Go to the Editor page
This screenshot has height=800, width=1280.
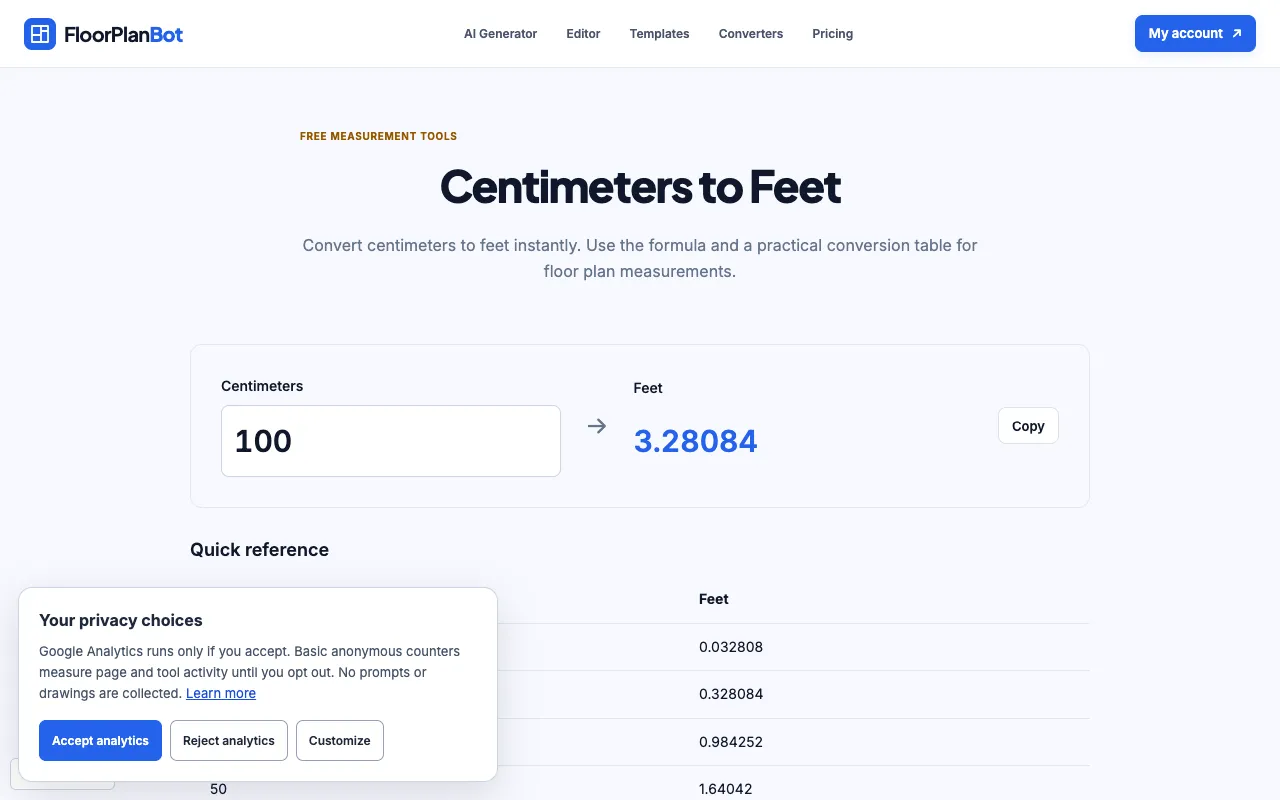tap(583, 34)
